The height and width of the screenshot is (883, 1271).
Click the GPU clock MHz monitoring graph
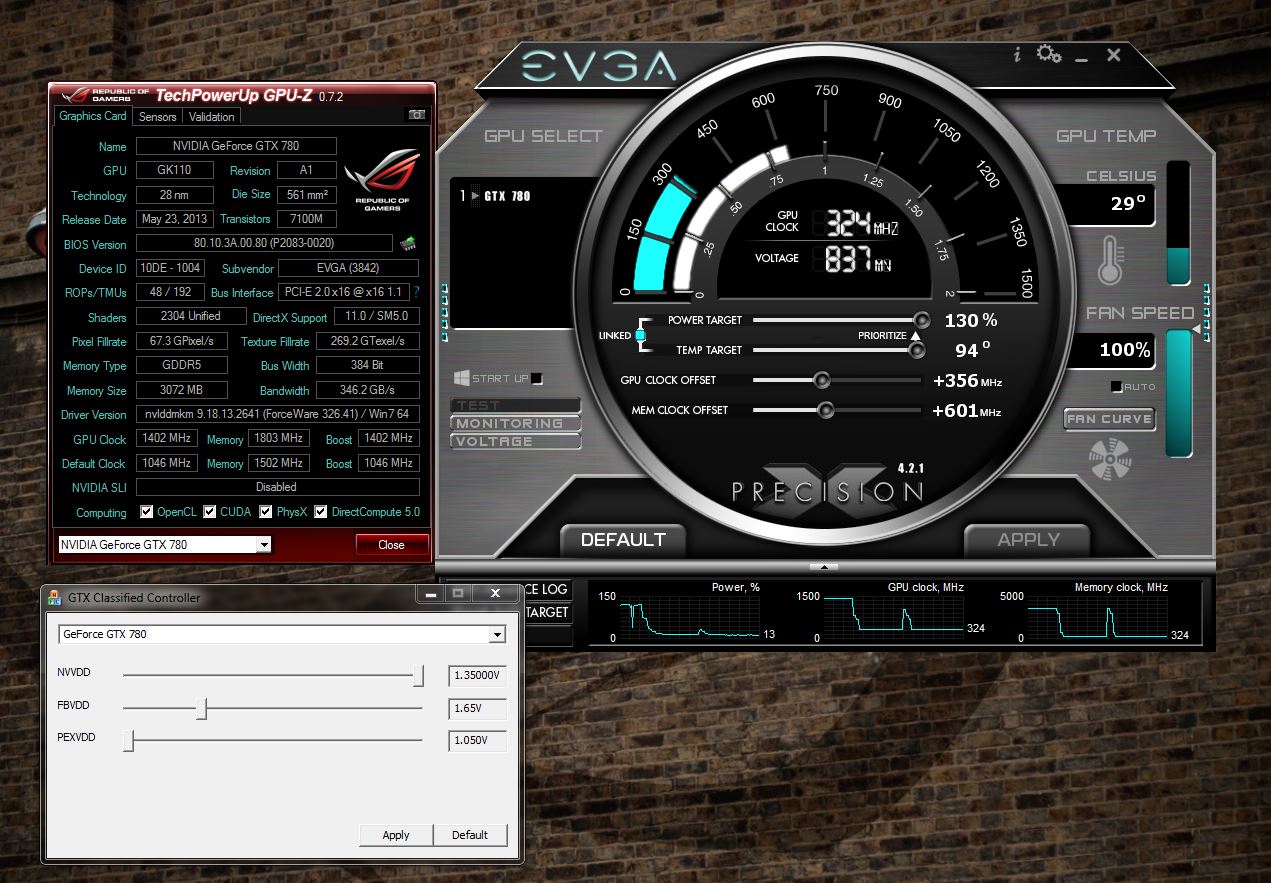point(893,616)
